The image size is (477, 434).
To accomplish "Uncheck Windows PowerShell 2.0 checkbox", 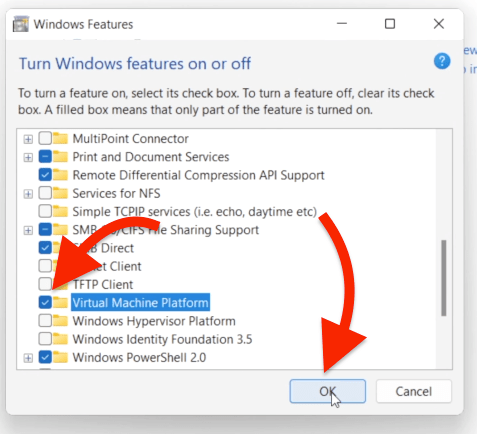I will click(x=45, y=357).
